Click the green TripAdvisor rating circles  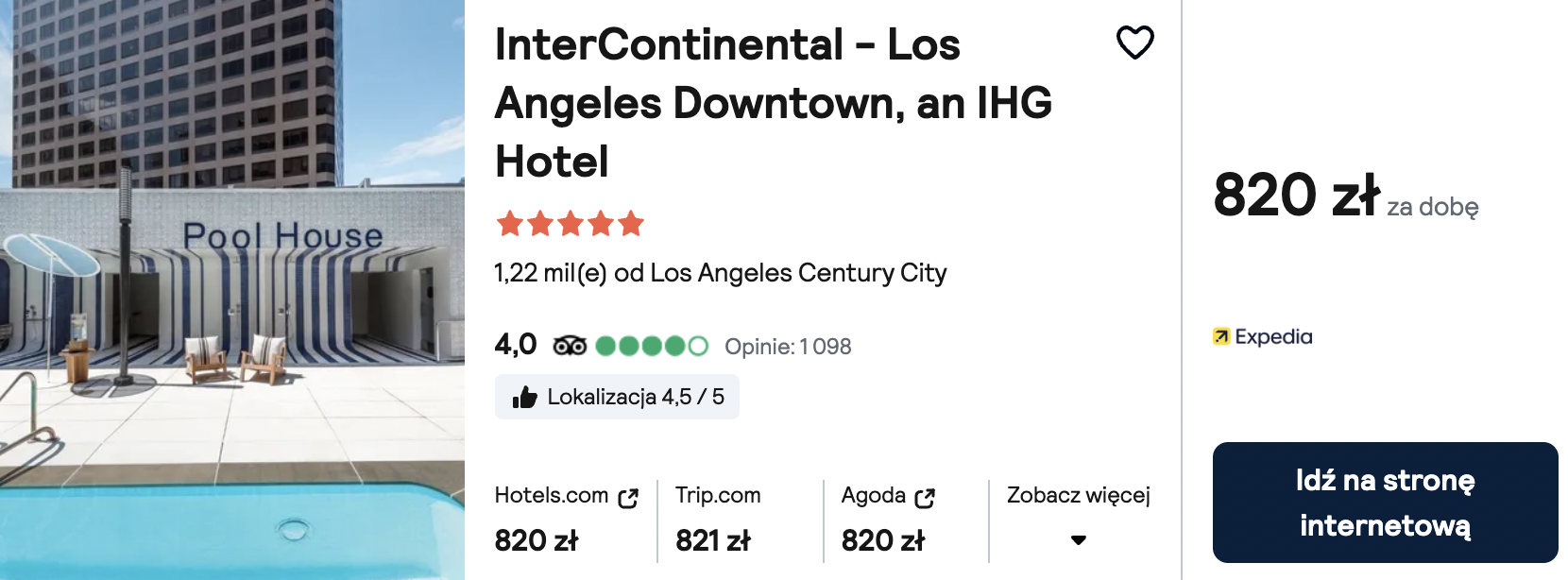click(652, 346)
